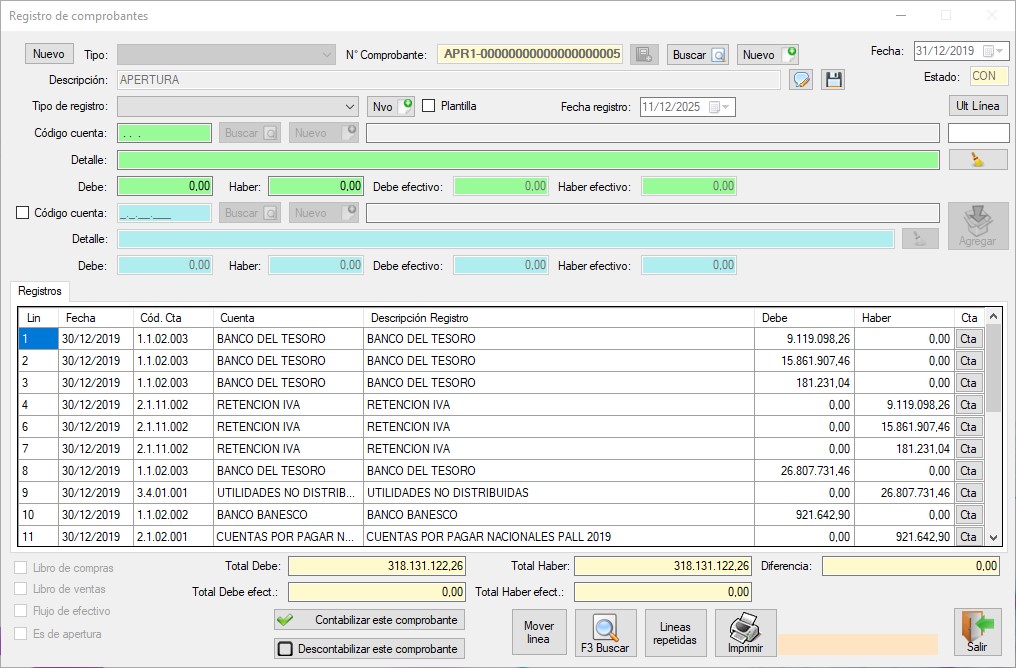Click Descontabilizar este comprobante
Image resolution: width=1016 pixels, height=668 pixels.
click(369, 649)
